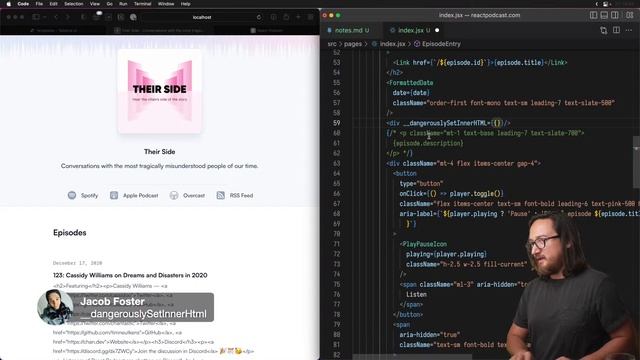Open the File menu
Image resolution: width=640 pixels, height=360 pixels.
pos(39,4)
